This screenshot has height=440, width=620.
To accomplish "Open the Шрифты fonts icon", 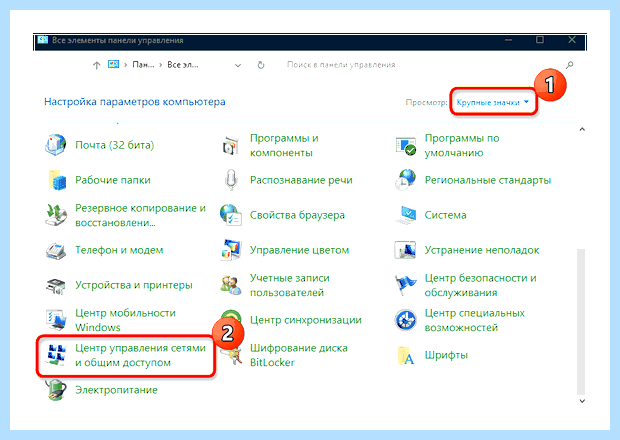I will (406, 355).
